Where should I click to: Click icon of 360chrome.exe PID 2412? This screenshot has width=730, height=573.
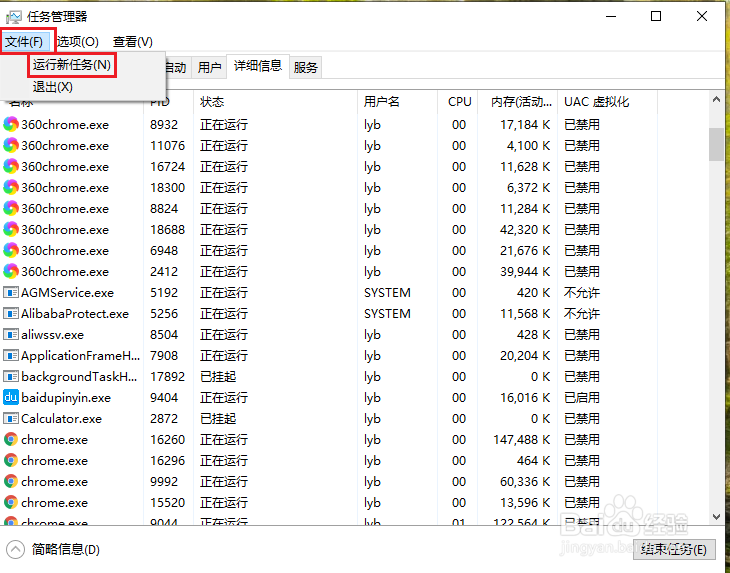(x=11, y=271)
